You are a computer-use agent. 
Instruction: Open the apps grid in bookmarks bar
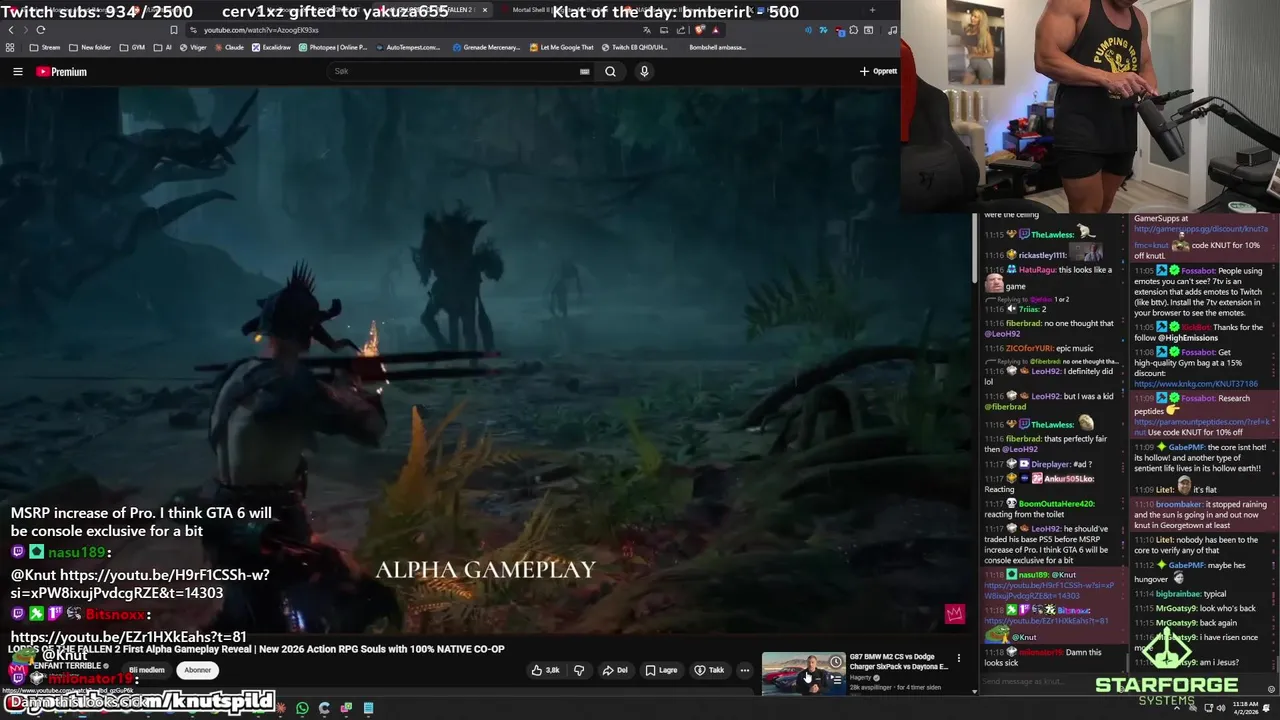[10, 47]
